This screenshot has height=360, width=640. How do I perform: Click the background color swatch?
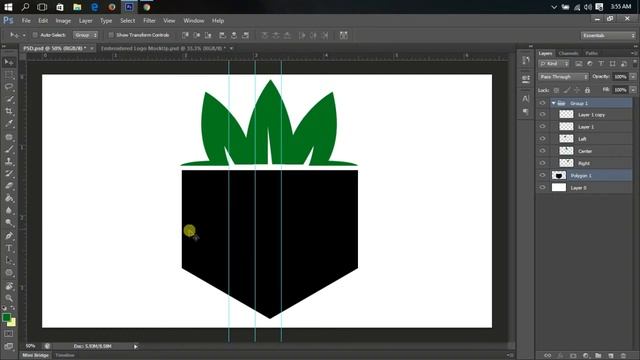[12, 322]
